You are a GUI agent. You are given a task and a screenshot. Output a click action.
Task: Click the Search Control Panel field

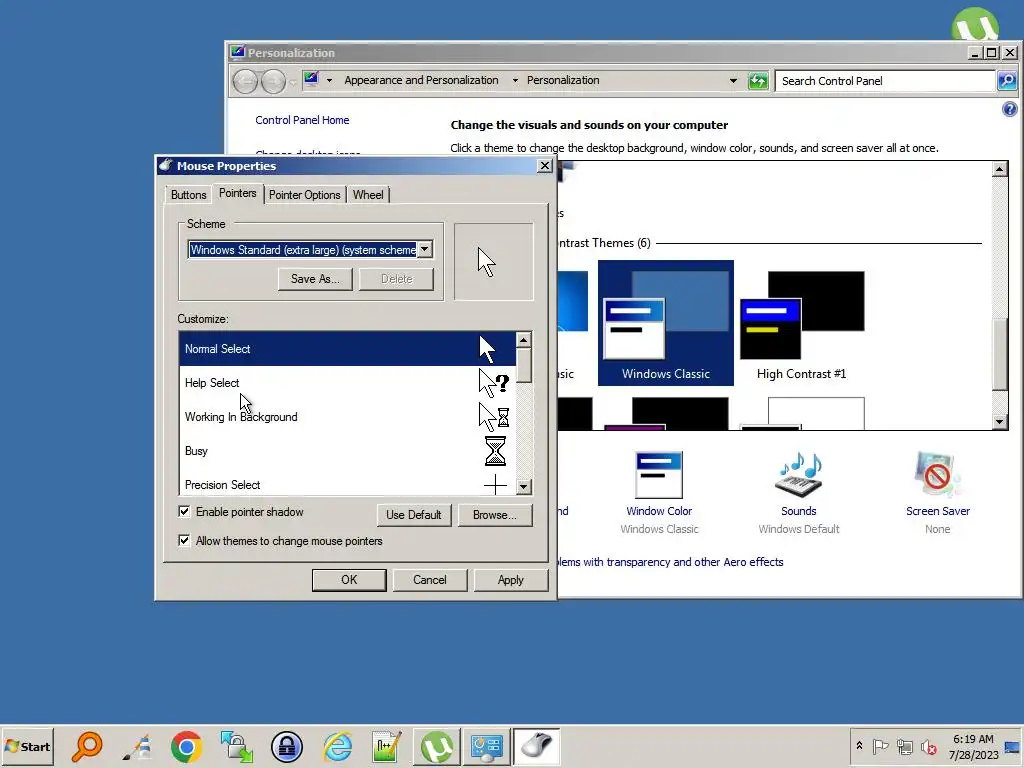click(x=886, y=81)
